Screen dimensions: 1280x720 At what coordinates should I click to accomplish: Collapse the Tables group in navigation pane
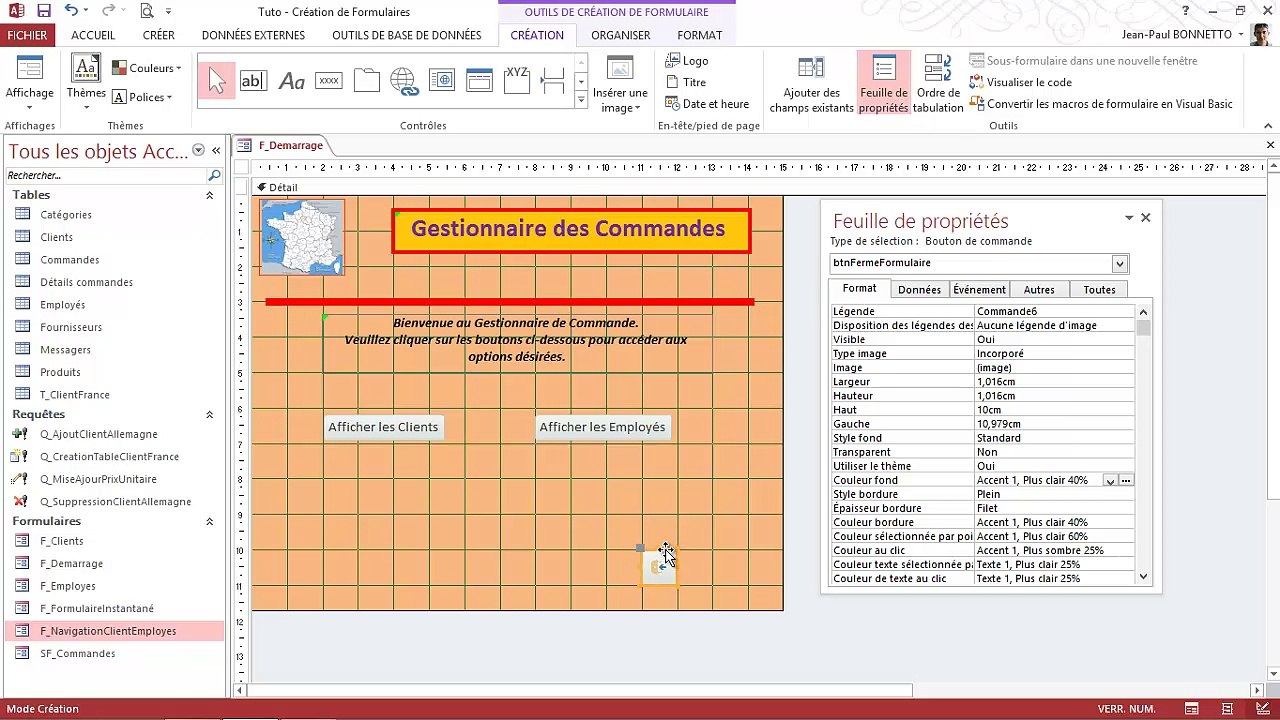point(209,195)
